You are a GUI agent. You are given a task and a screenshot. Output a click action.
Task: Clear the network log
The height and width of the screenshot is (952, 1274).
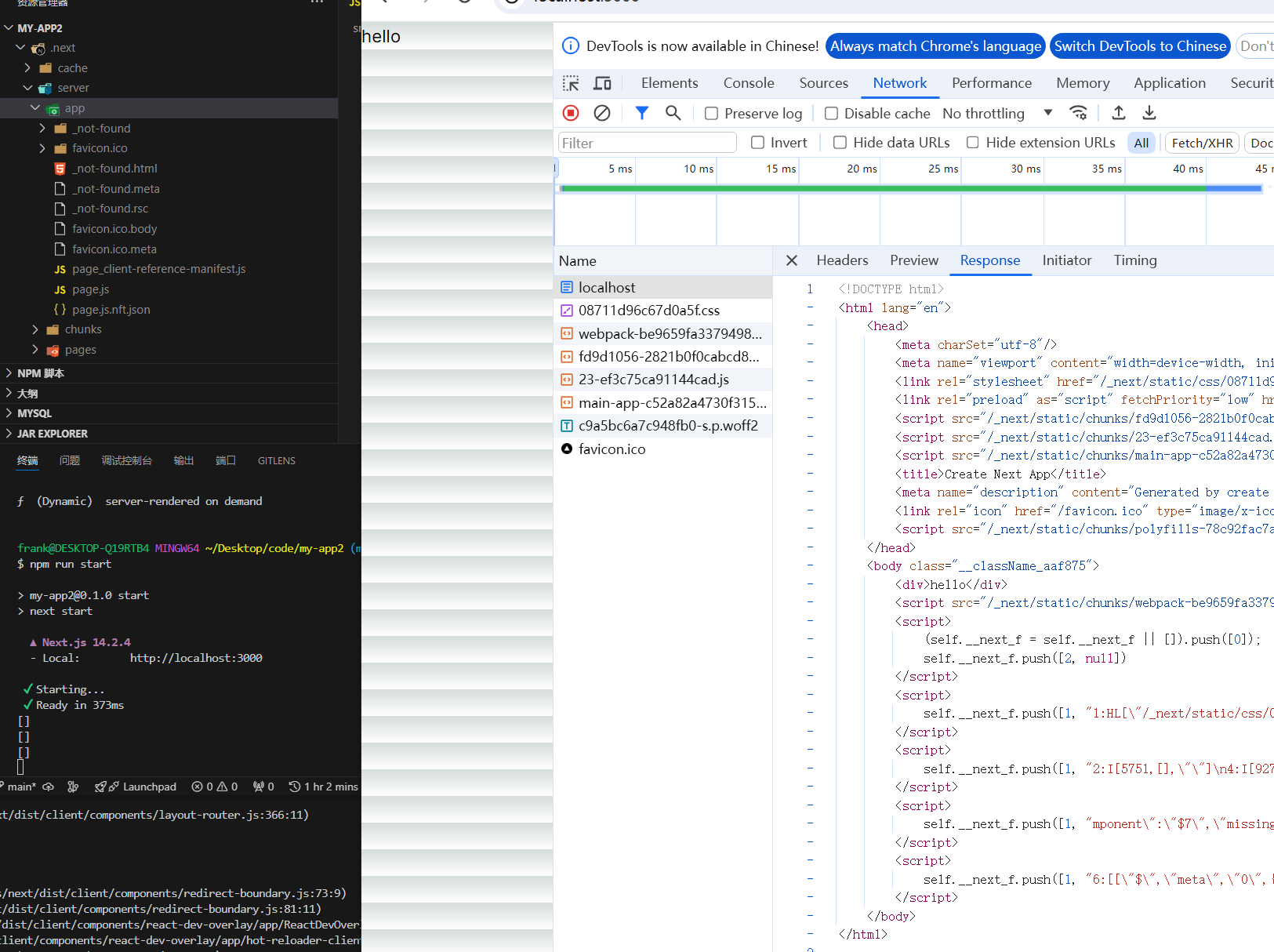602,113
